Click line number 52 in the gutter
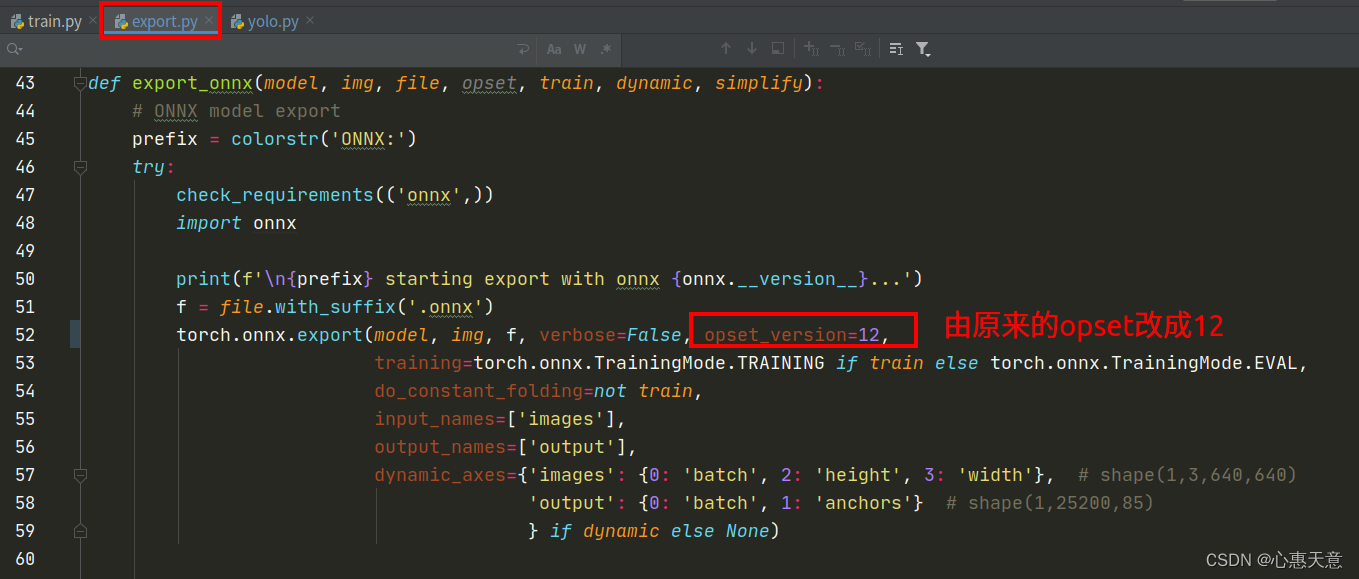Screen dimensions: 1359x579 (x=24, y=335)
